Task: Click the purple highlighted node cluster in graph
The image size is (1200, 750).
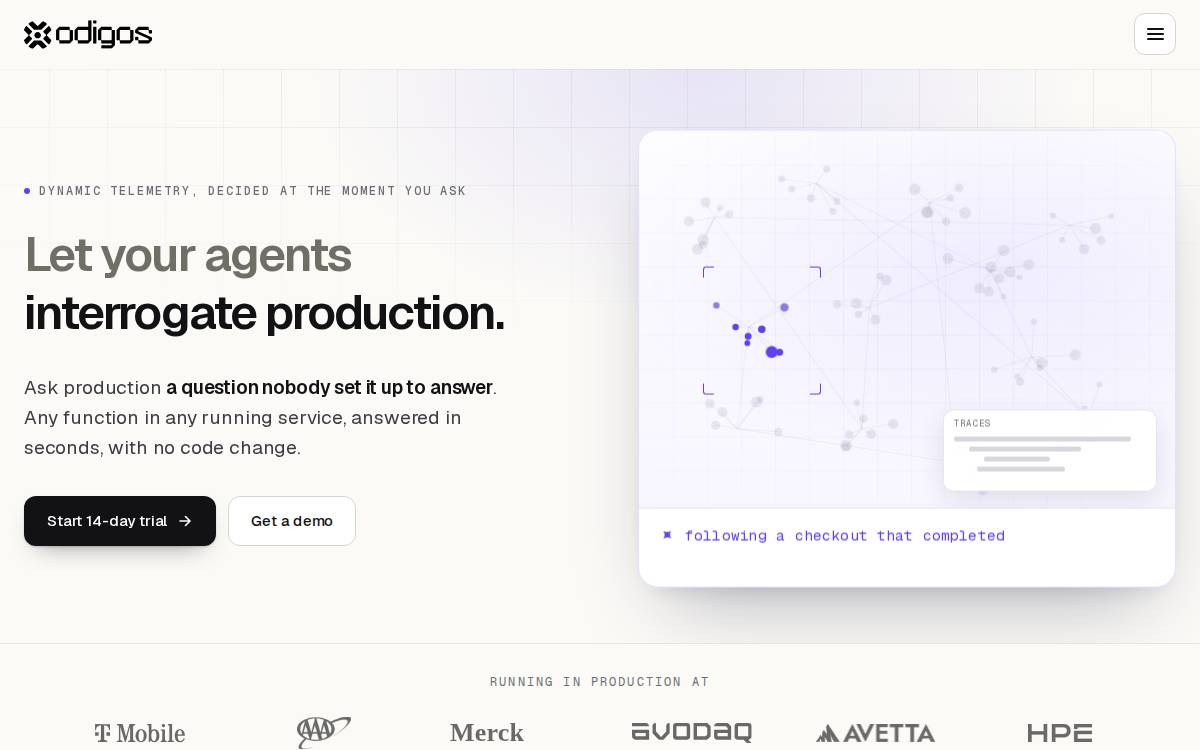Action: pyautogui.click(x=761, y=331)
